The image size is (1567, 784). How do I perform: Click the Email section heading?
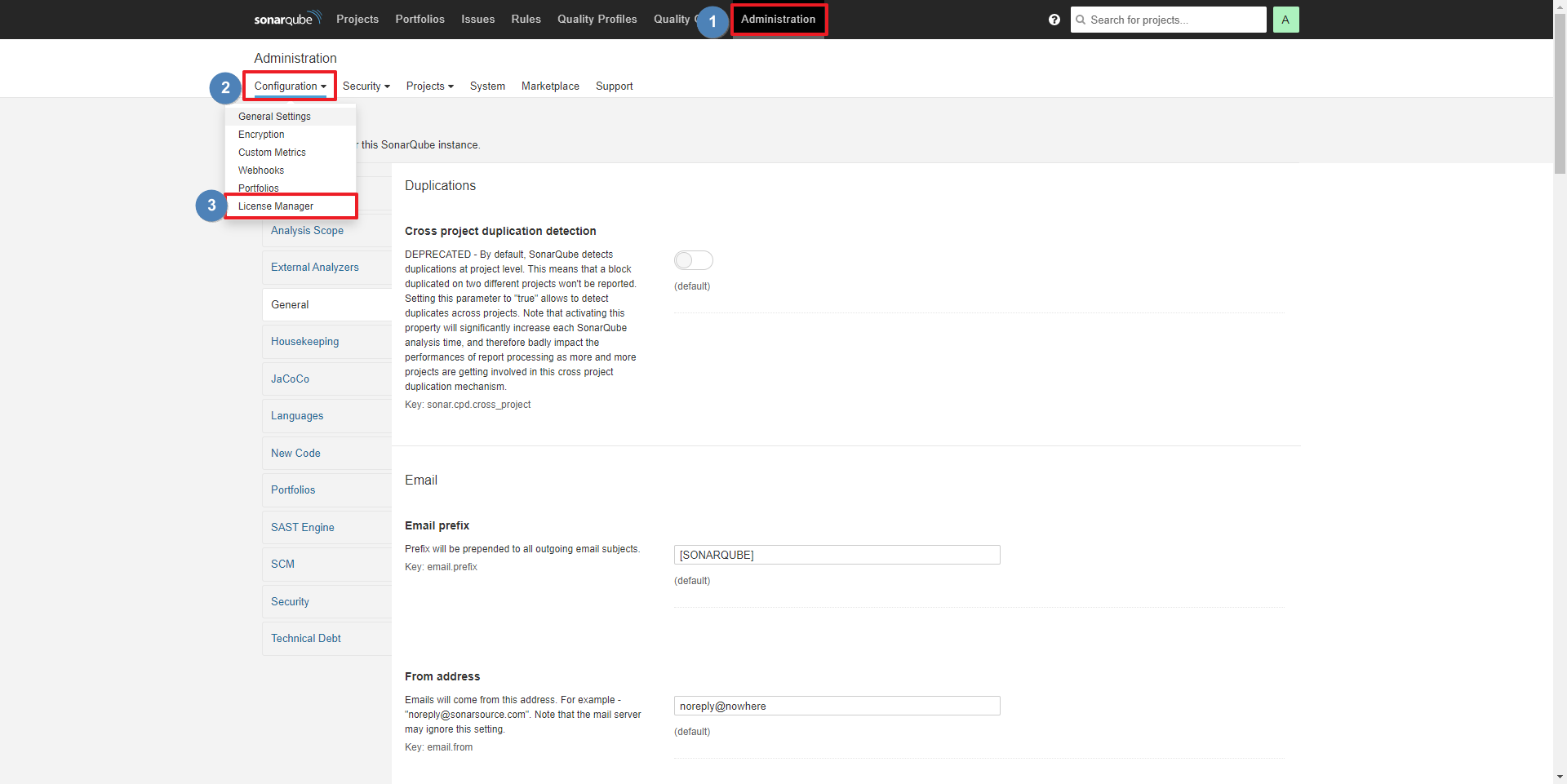point(421,481)
